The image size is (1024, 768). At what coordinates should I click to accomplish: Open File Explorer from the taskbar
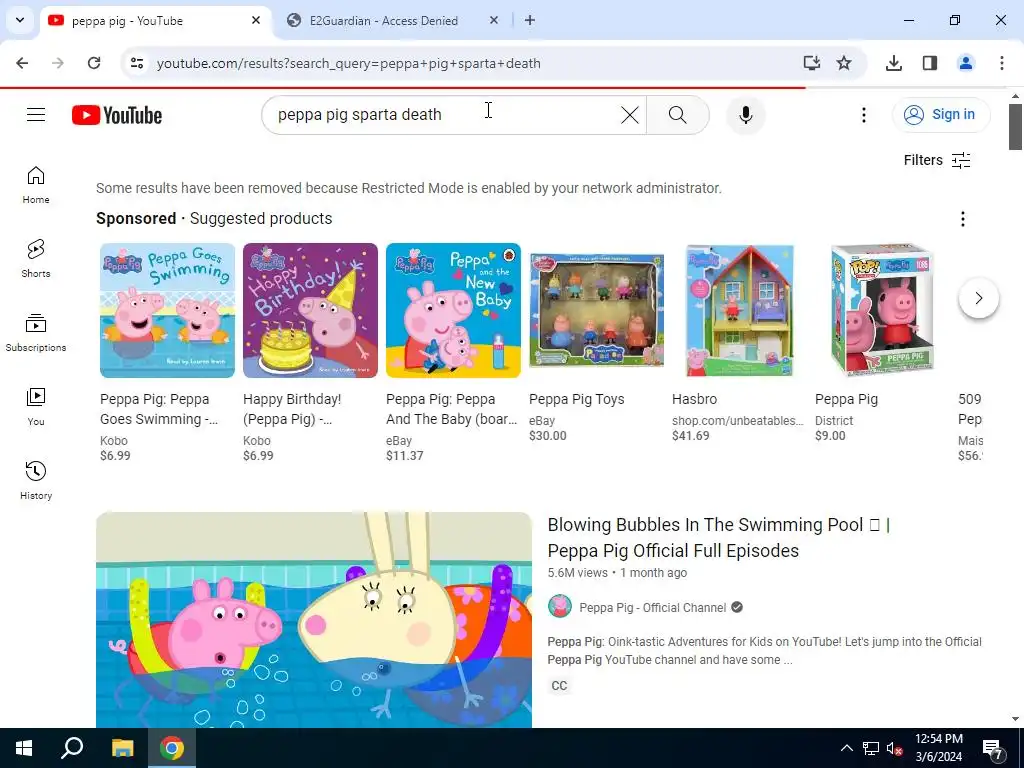[x=122, y=748]
